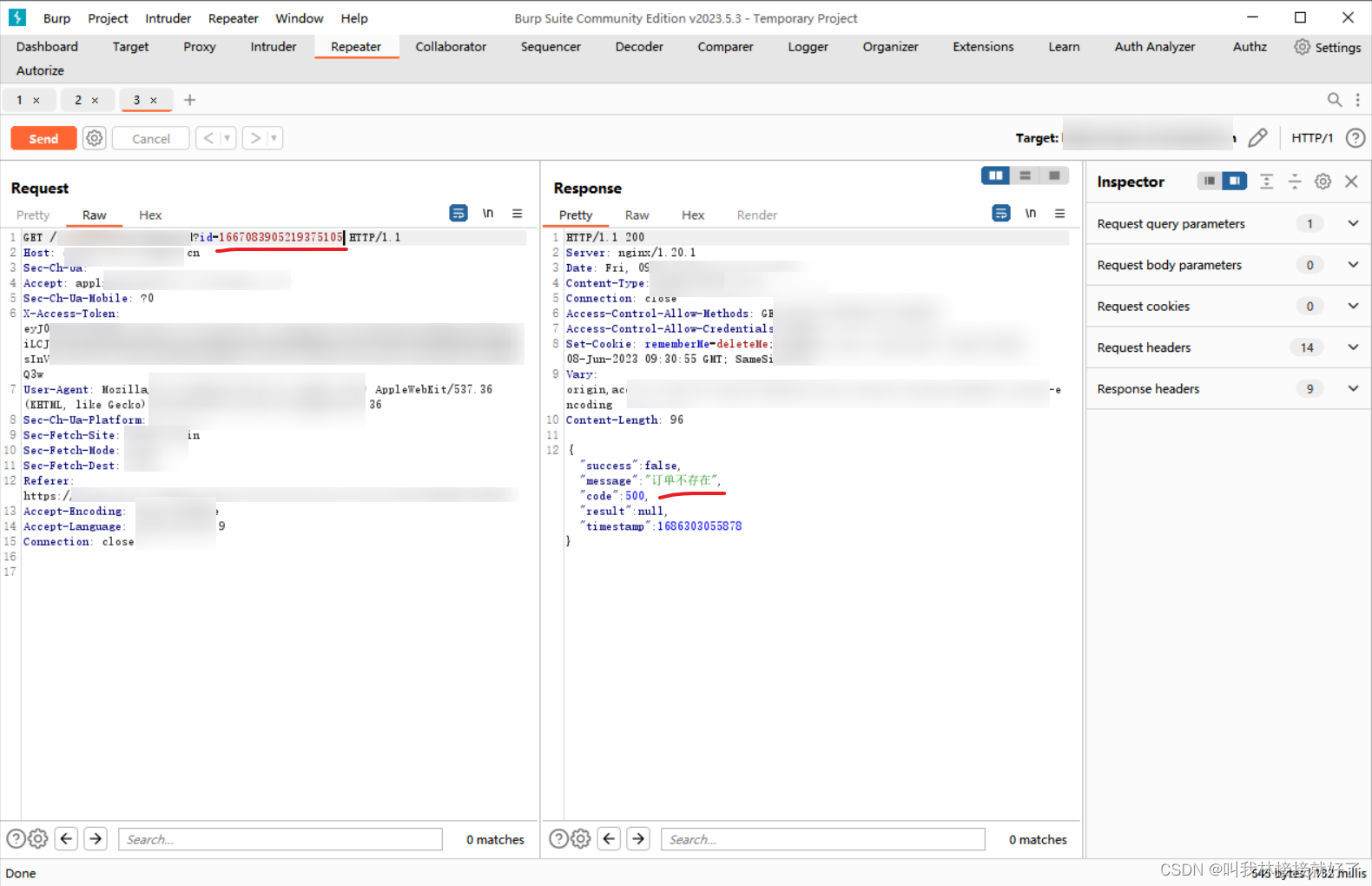Focus the response search field
Viewport: 1372px width, 886px height.
pyautogui.click(x=823, y=839)
